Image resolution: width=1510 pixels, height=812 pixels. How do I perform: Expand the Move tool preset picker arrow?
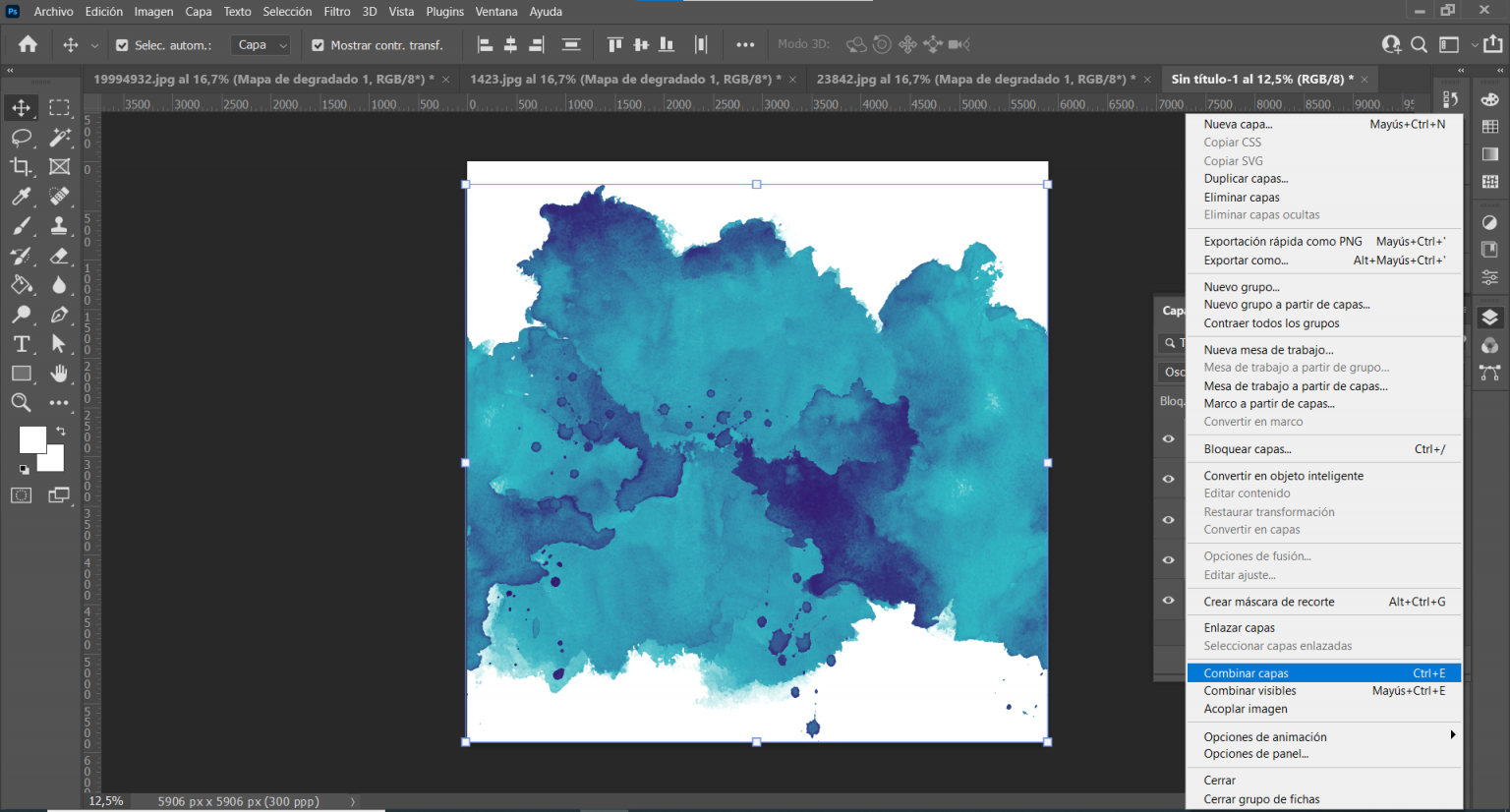94,45
